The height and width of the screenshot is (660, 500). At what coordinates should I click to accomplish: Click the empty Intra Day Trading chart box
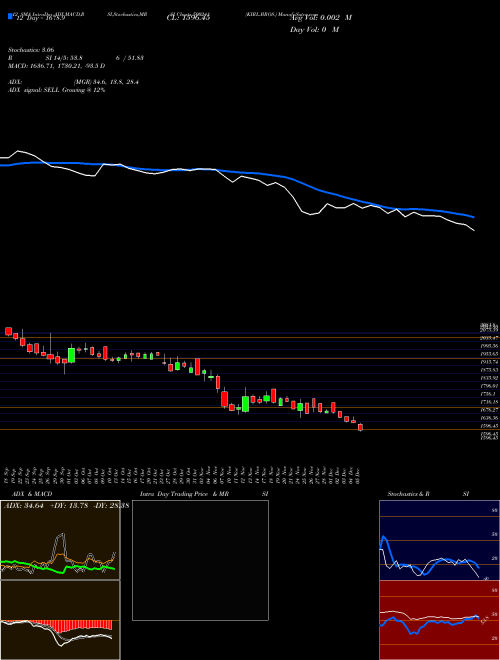(200, 560)
